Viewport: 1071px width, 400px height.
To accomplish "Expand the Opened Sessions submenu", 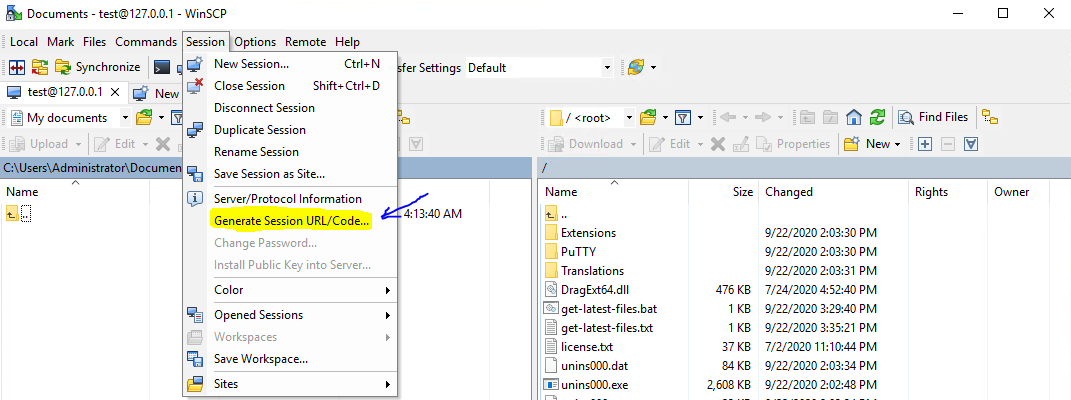I will point(290,315).
